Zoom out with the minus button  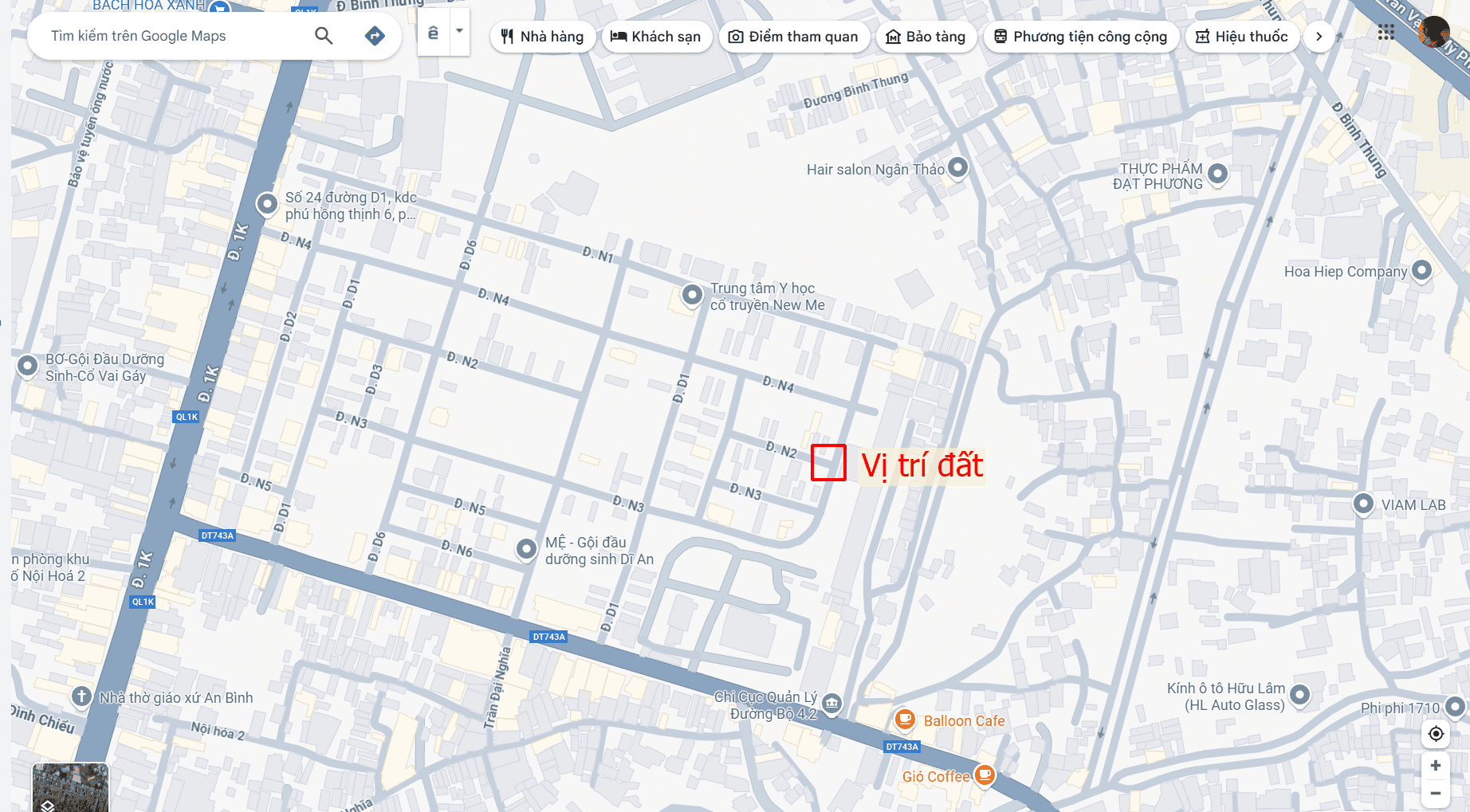click(1436, 793)
